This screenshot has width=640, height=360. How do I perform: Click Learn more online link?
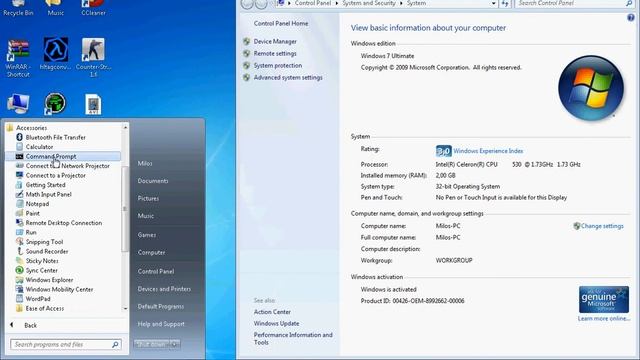pyautogui.click(x=604, y=318)
